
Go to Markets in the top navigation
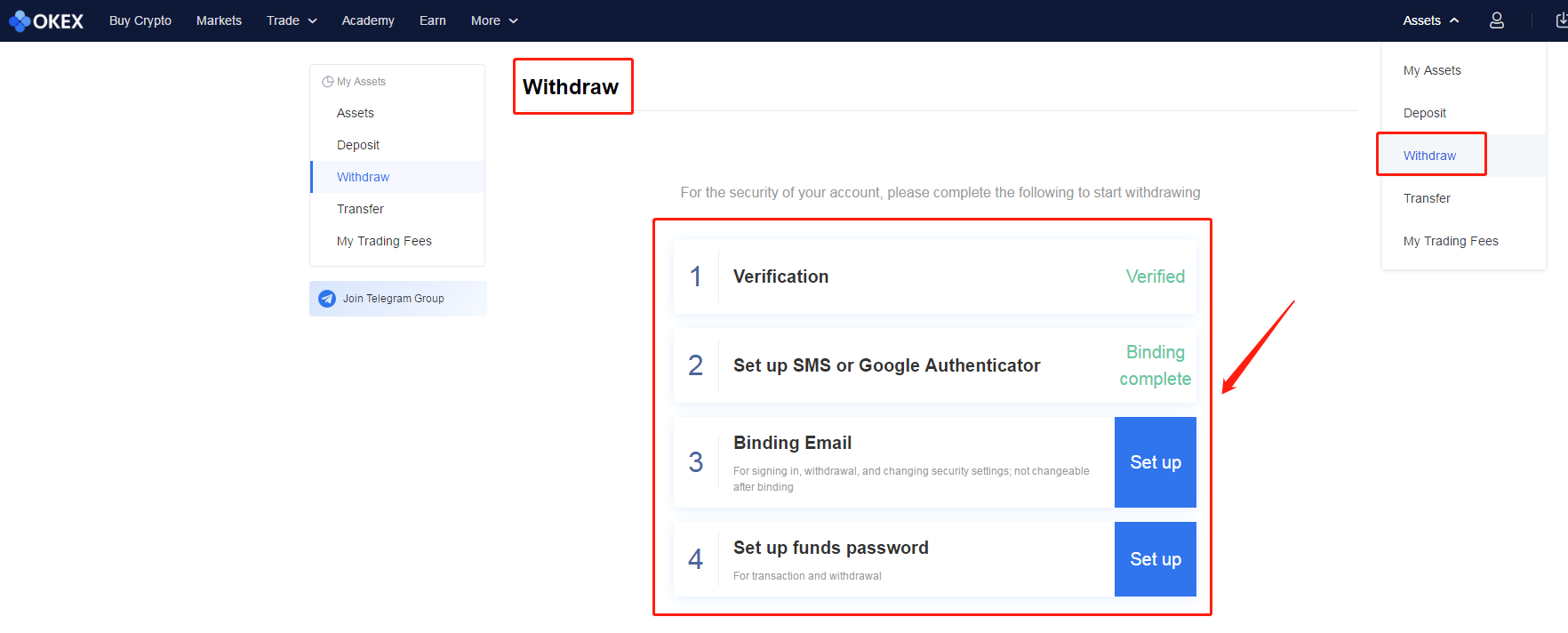pos(219,20)
